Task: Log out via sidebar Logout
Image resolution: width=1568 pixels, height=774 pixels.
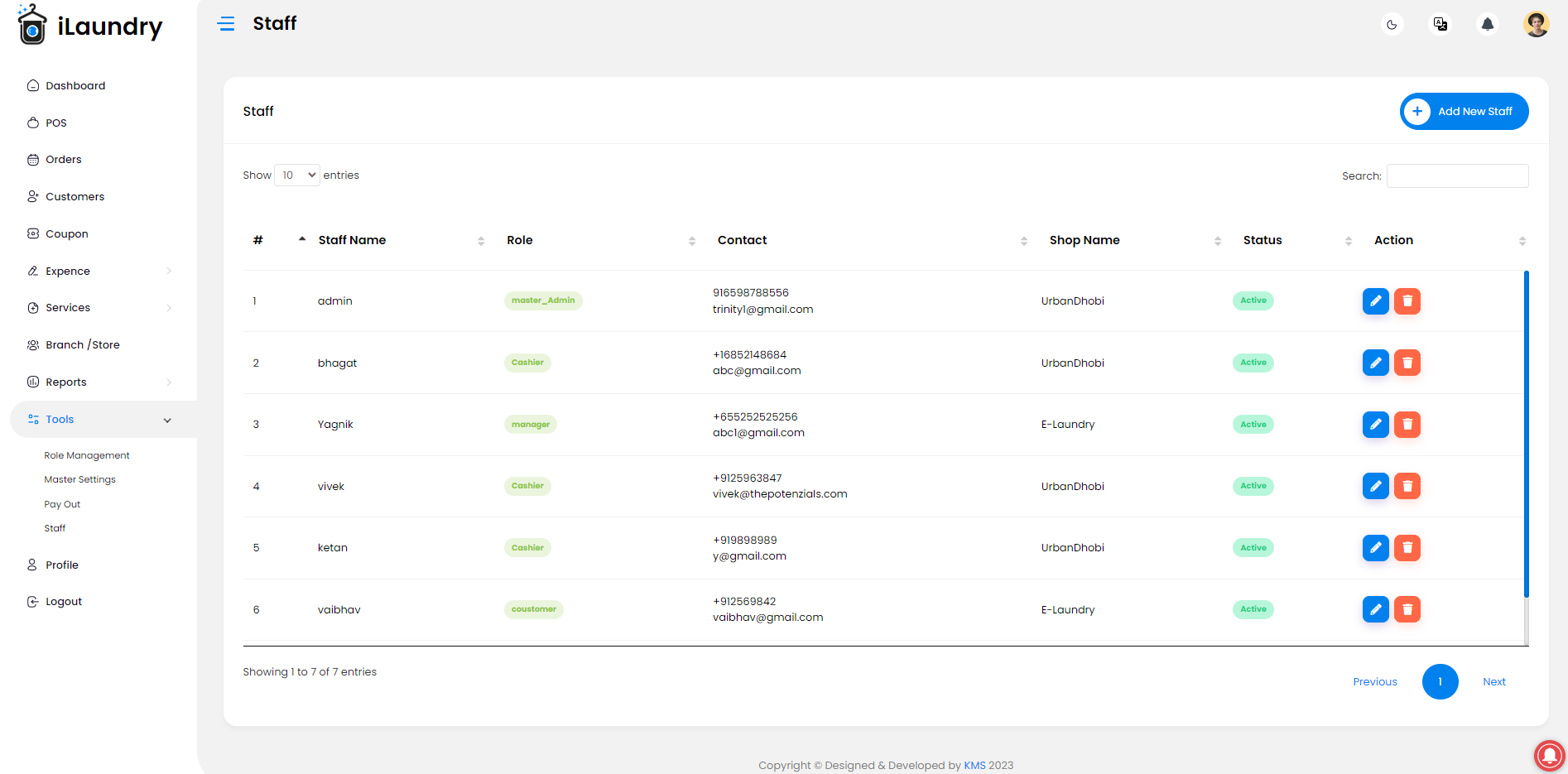Action: pyautogui.click(x=55, y=602)
